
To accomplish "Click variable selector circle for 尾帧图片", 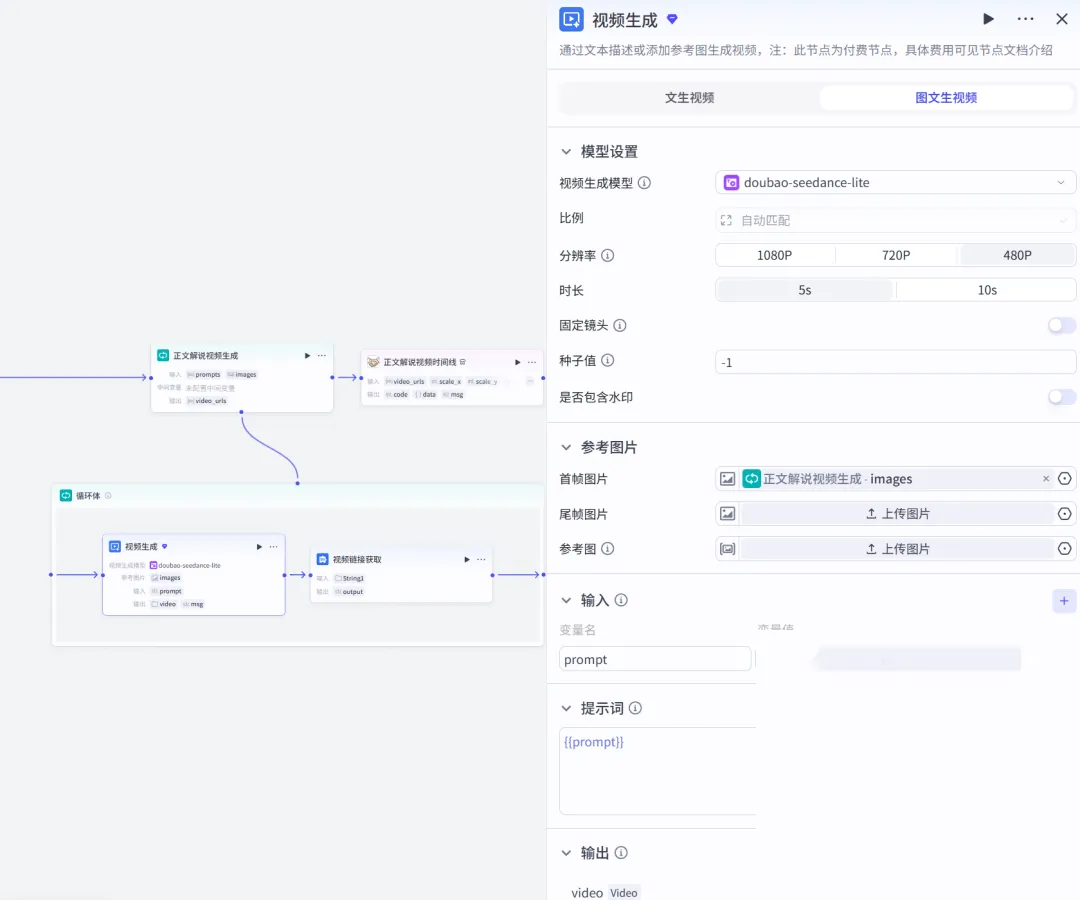I will click(1064, 514).
